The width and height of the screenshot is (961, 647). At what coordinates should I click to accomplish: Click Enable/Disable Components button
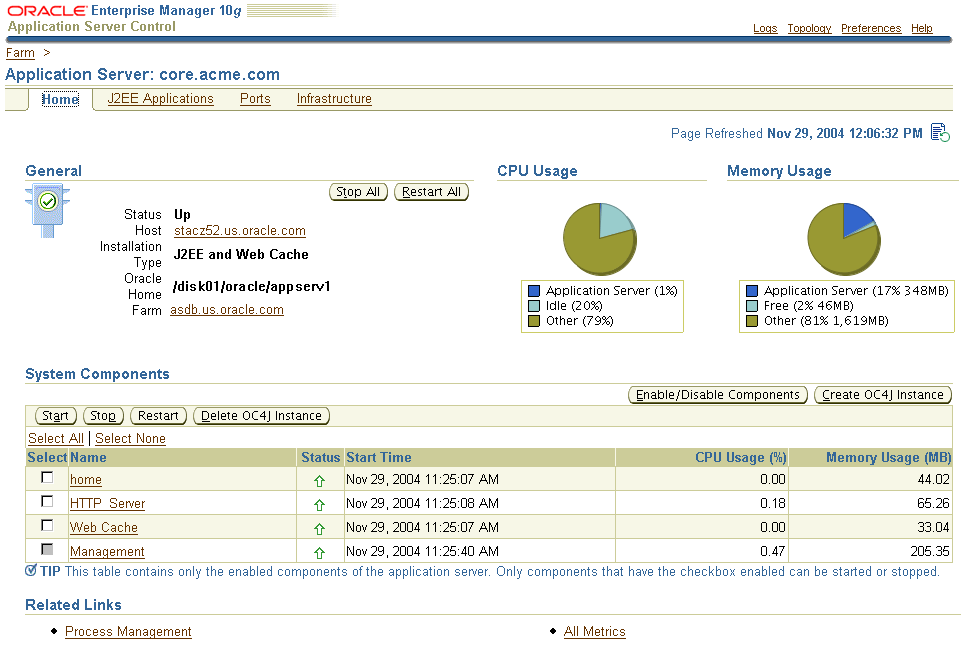718,395
